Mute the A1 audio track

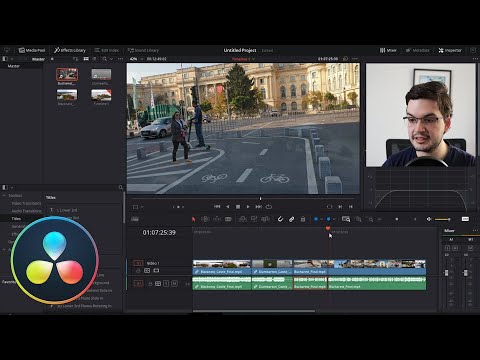point(174,284)
